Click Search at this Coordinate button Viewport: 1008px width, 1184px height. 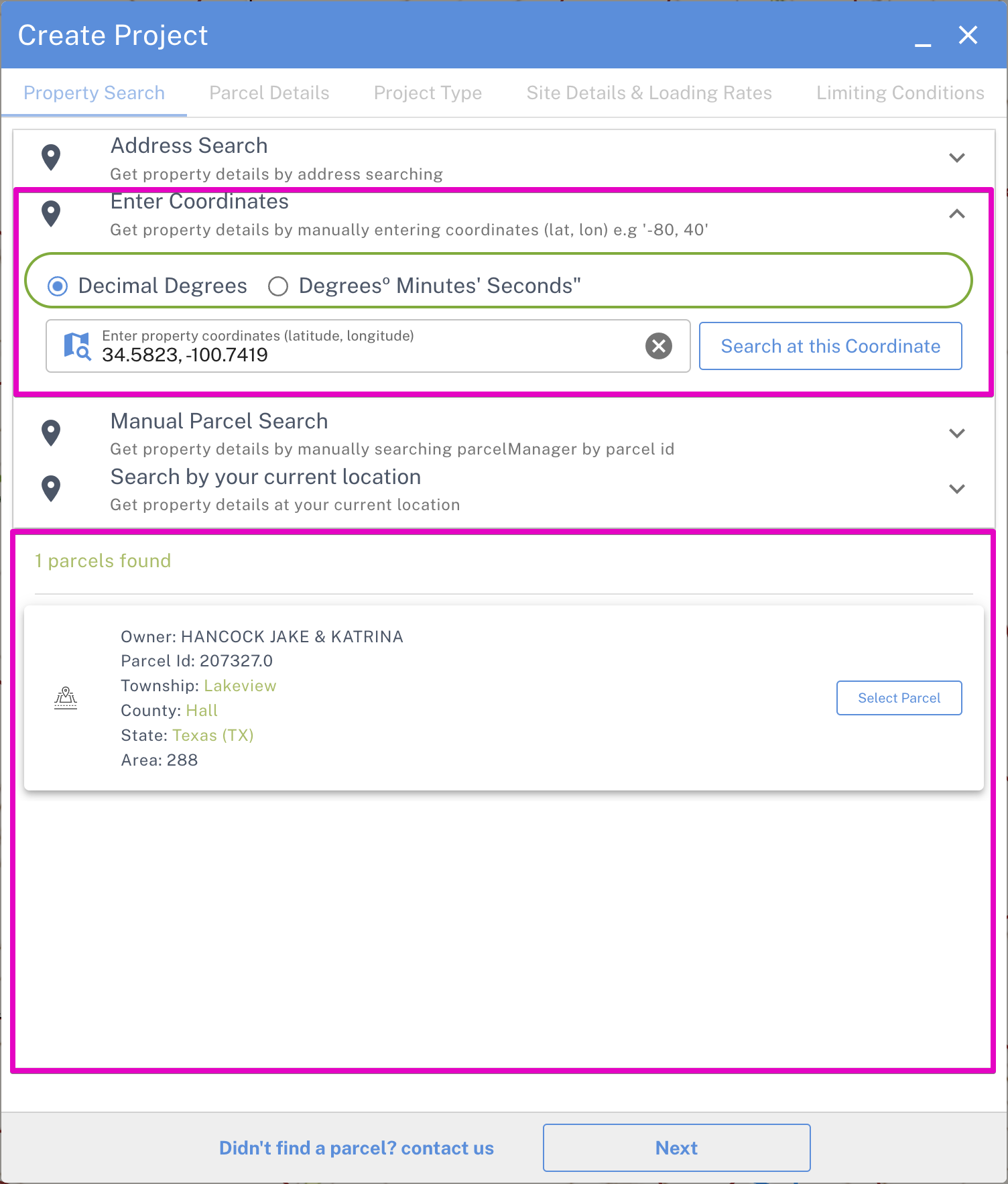point(830,346)
